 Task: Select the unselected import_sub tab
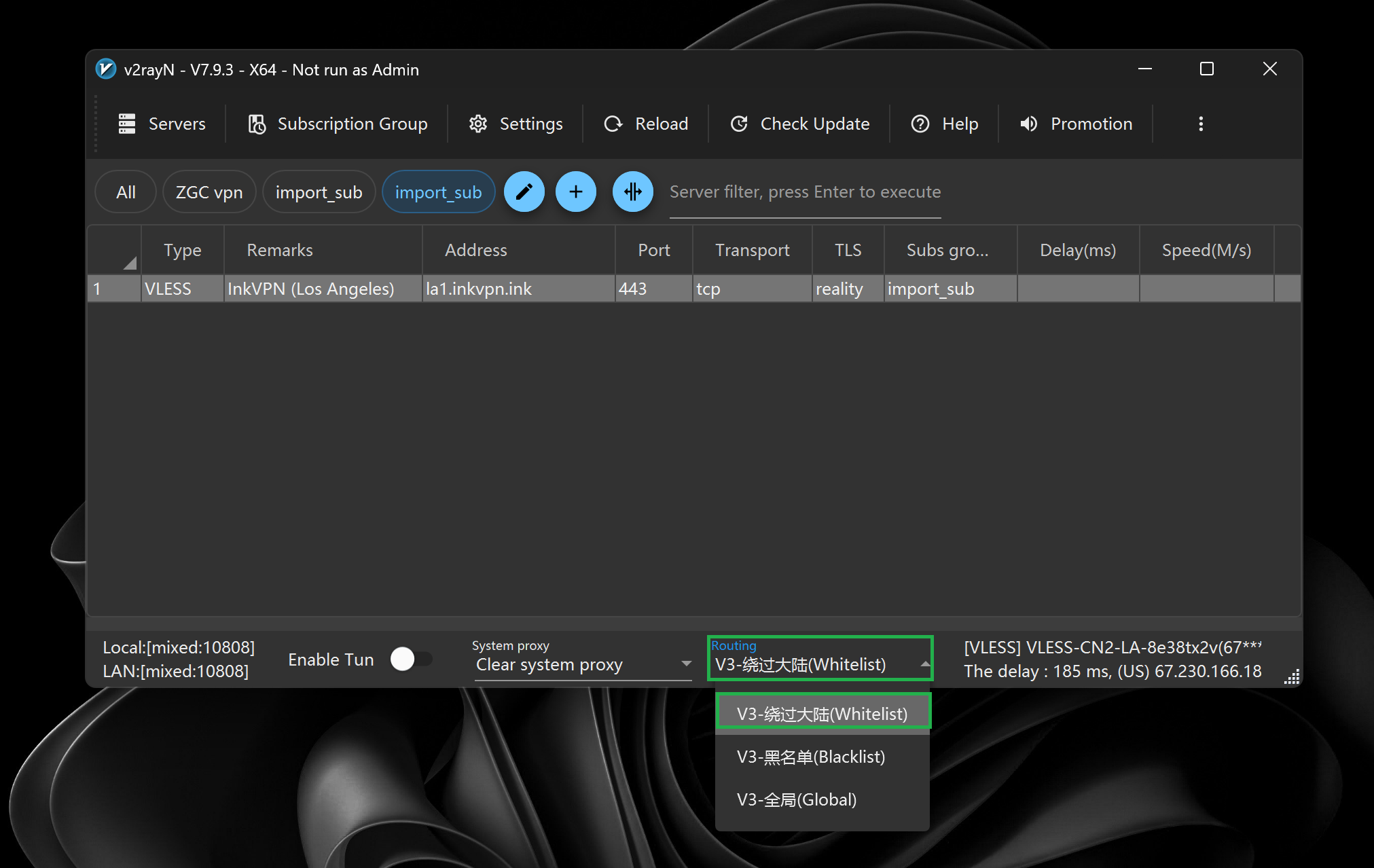coord(319,192)
